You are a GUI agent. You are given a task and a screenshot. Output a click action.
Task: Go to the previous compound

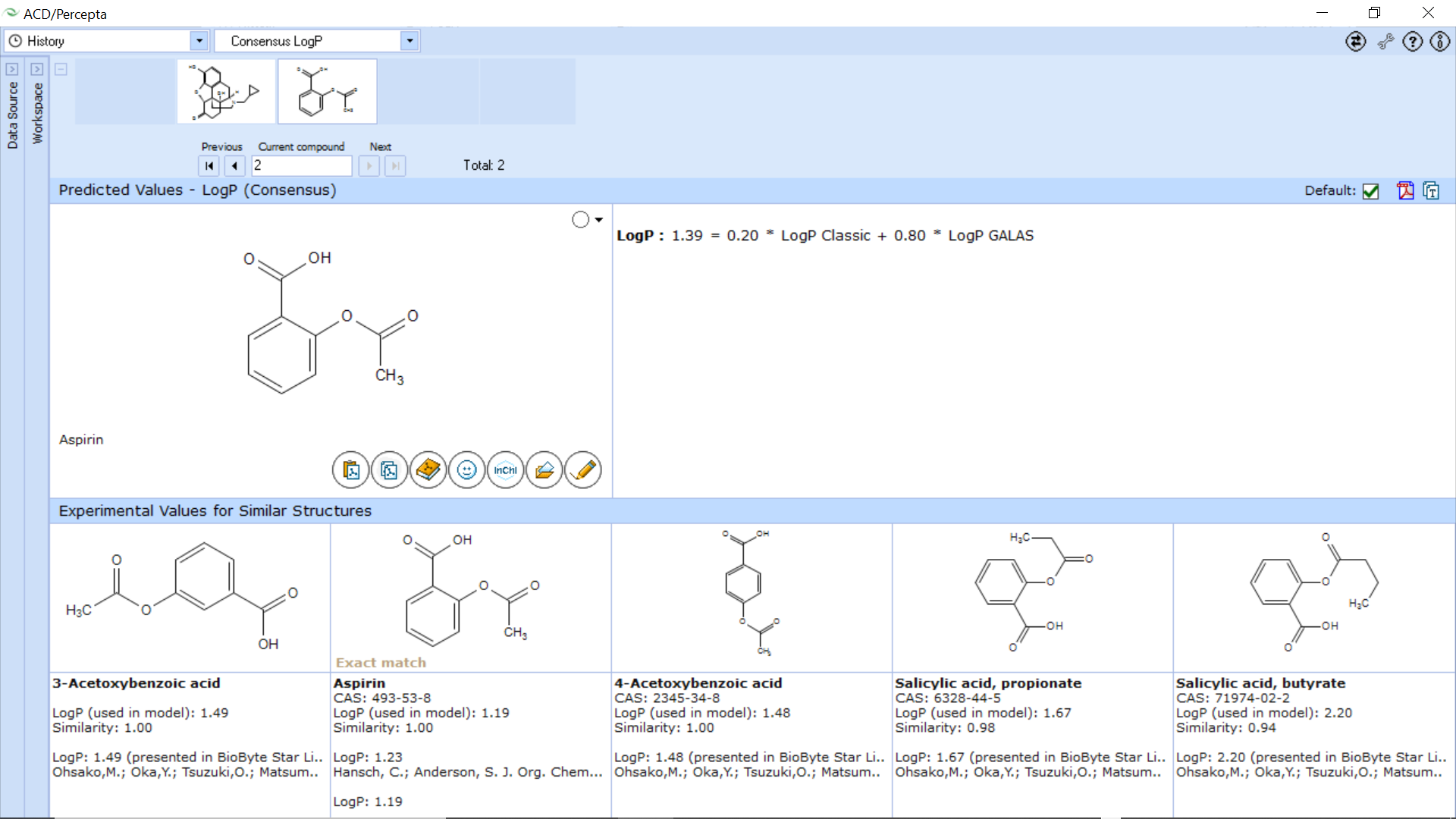point(234,165)
